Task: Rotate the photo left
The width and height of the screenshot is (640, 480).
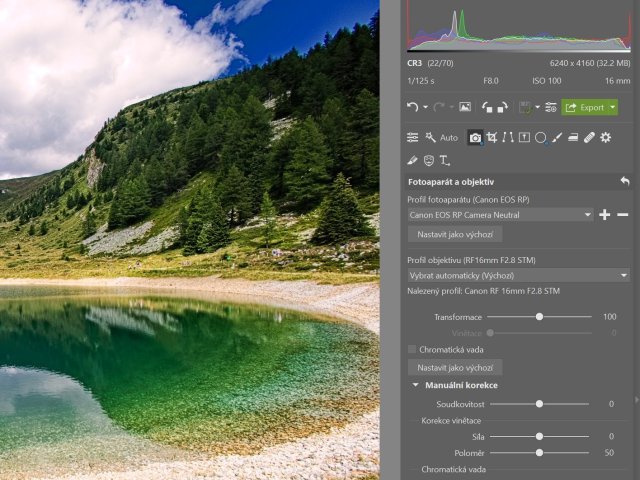Action: click(x=487, y=107)
